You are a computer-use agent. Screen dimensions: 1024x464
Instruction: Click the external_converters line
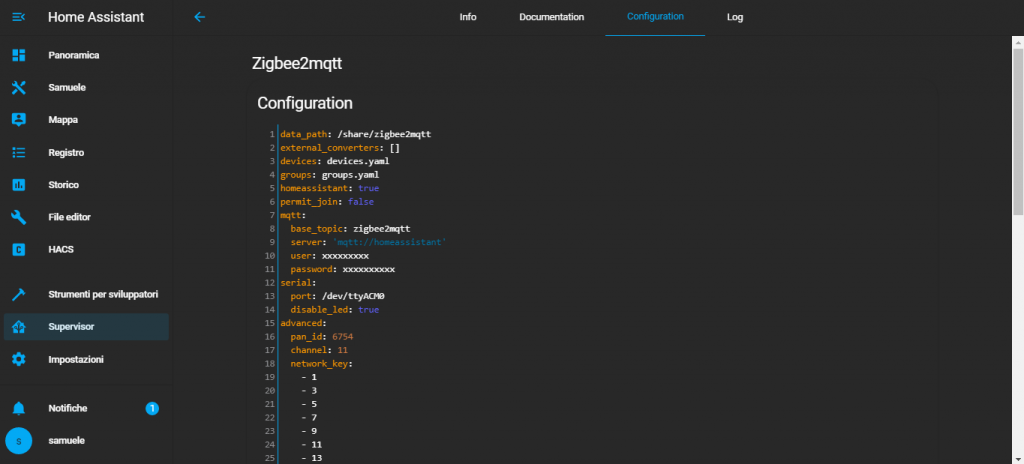340,148
